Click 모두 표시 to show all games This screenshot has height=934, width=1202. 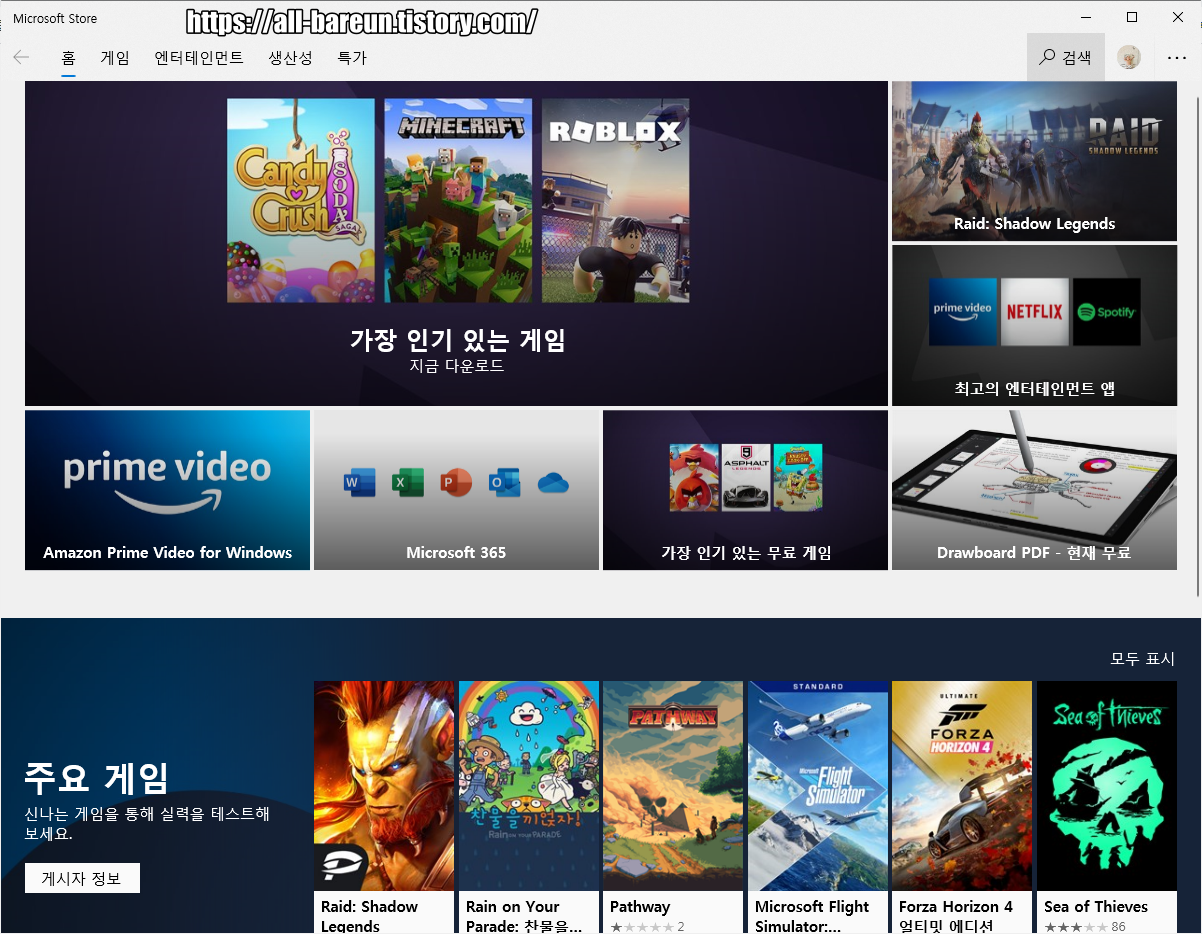(x=1143, y=659)
